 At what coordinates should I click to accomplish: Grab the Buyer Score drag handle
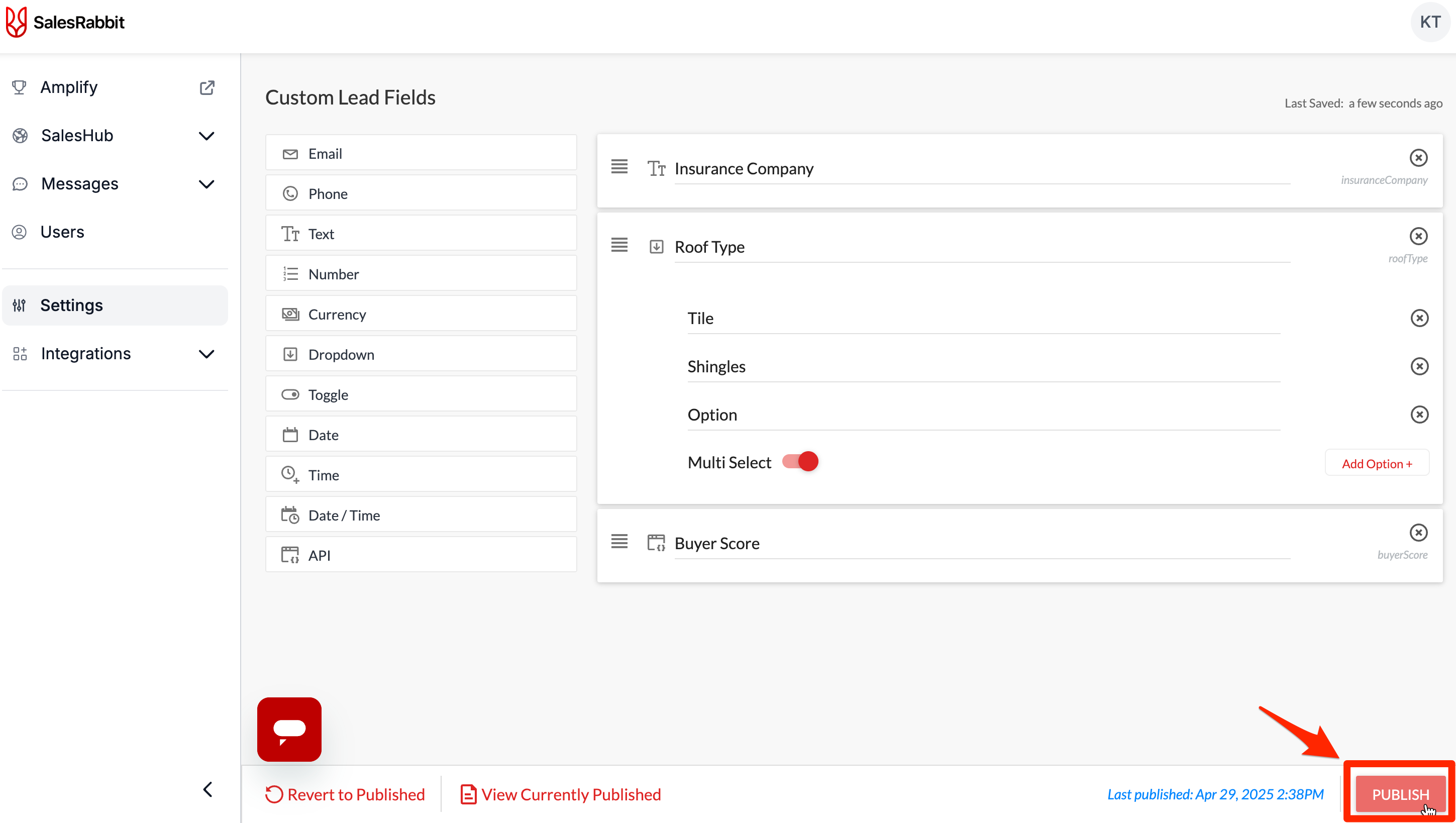619,541
